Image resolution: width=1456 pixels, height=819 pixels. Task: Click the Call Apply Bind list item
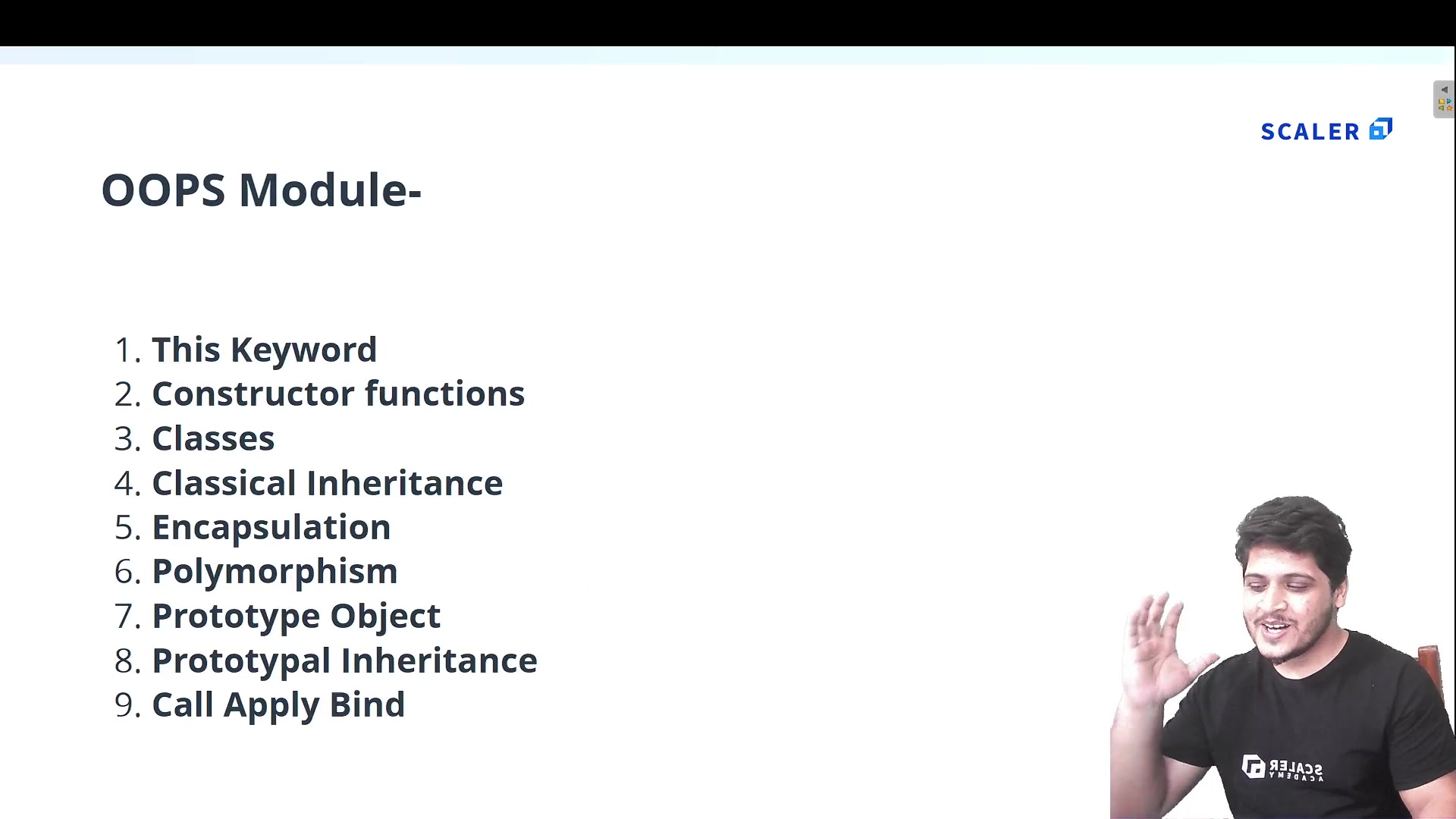tap(279, 705)
